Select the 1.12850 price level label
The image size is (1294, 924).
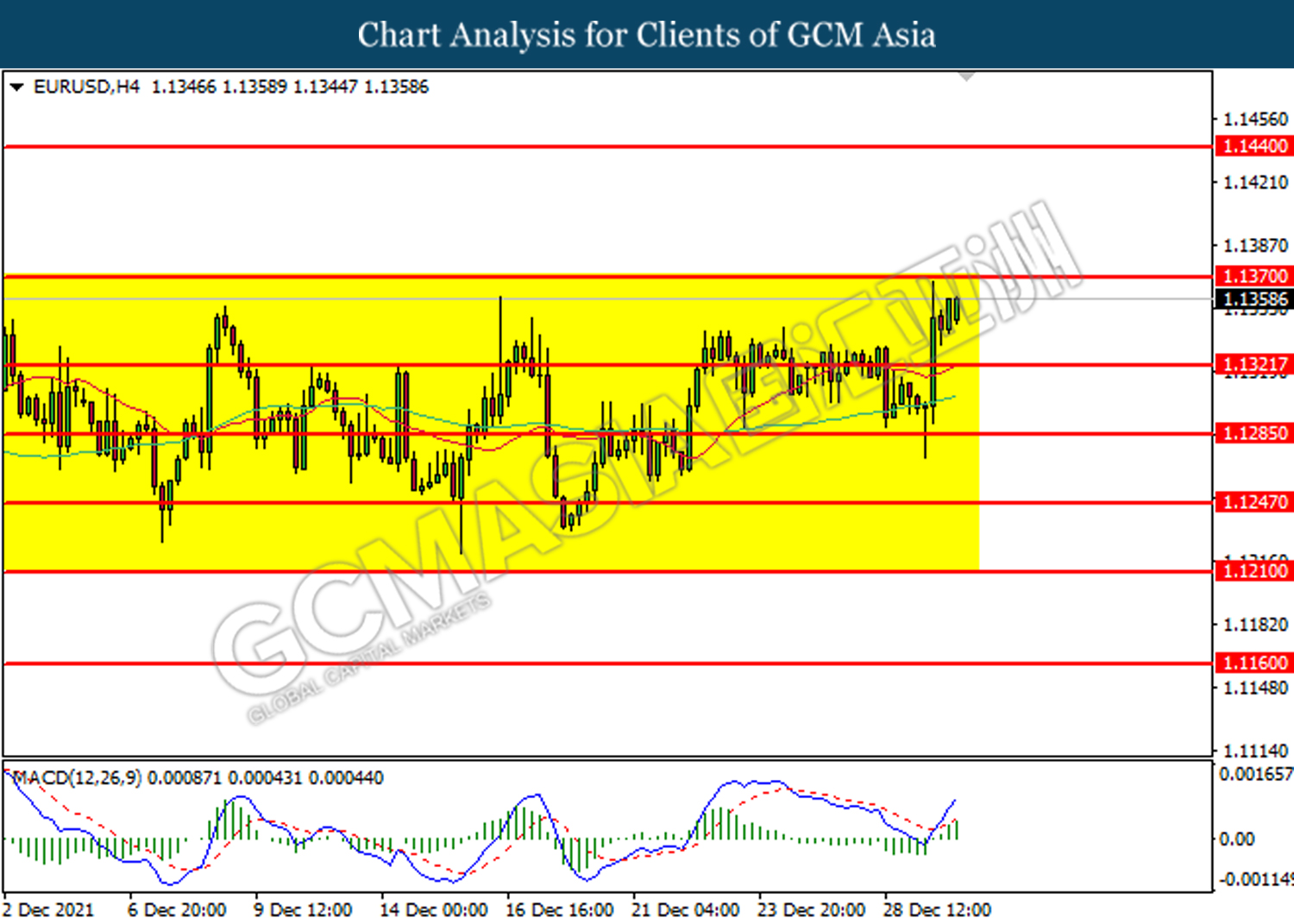point(1254,433)
